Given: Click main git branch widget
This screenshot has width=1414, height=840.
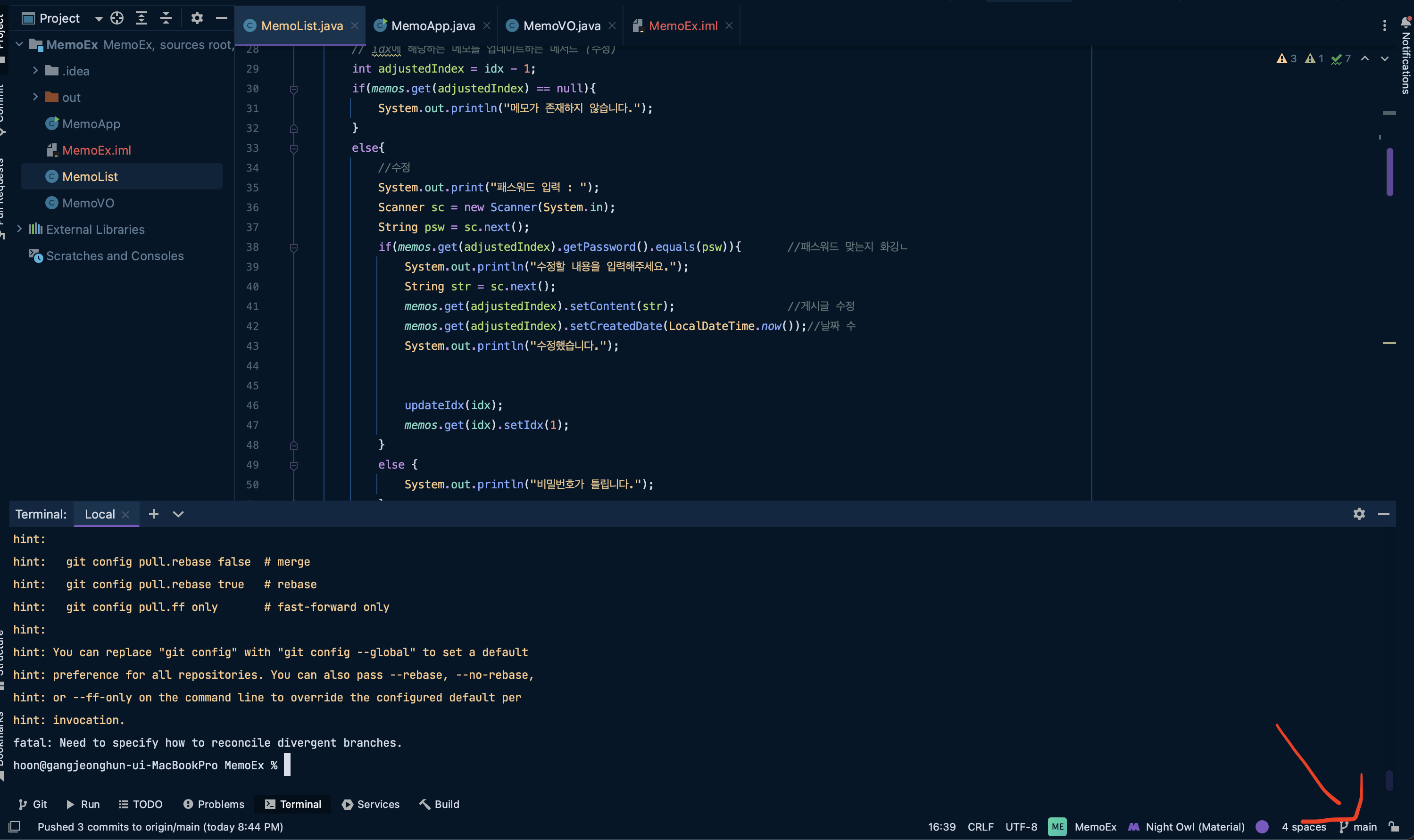Looking at the screenshot, I should [x=1358, y=827].
